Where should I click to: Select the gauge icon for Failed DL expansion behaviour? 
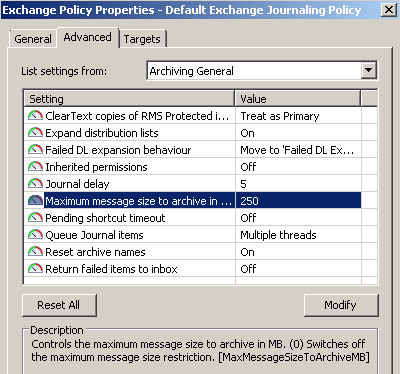coord(35,150)
